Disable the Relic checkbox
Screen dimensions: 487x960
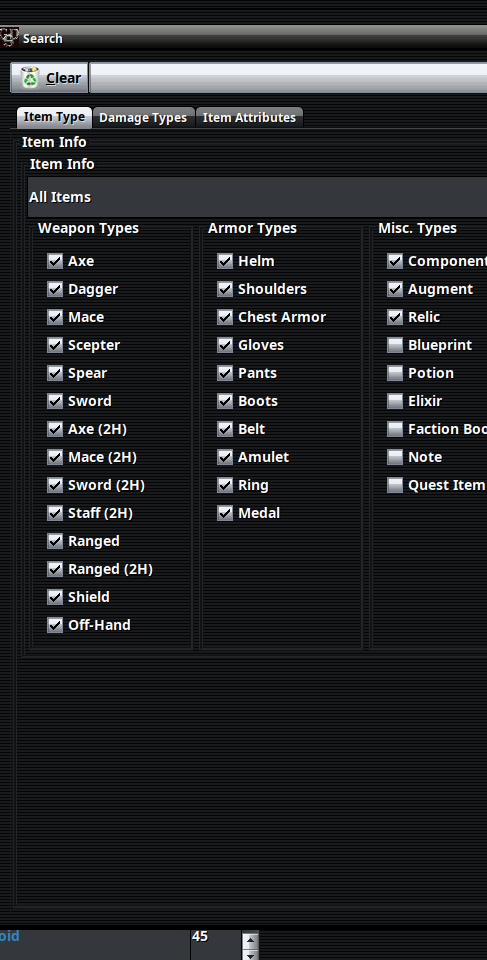[x=395, y=317]
